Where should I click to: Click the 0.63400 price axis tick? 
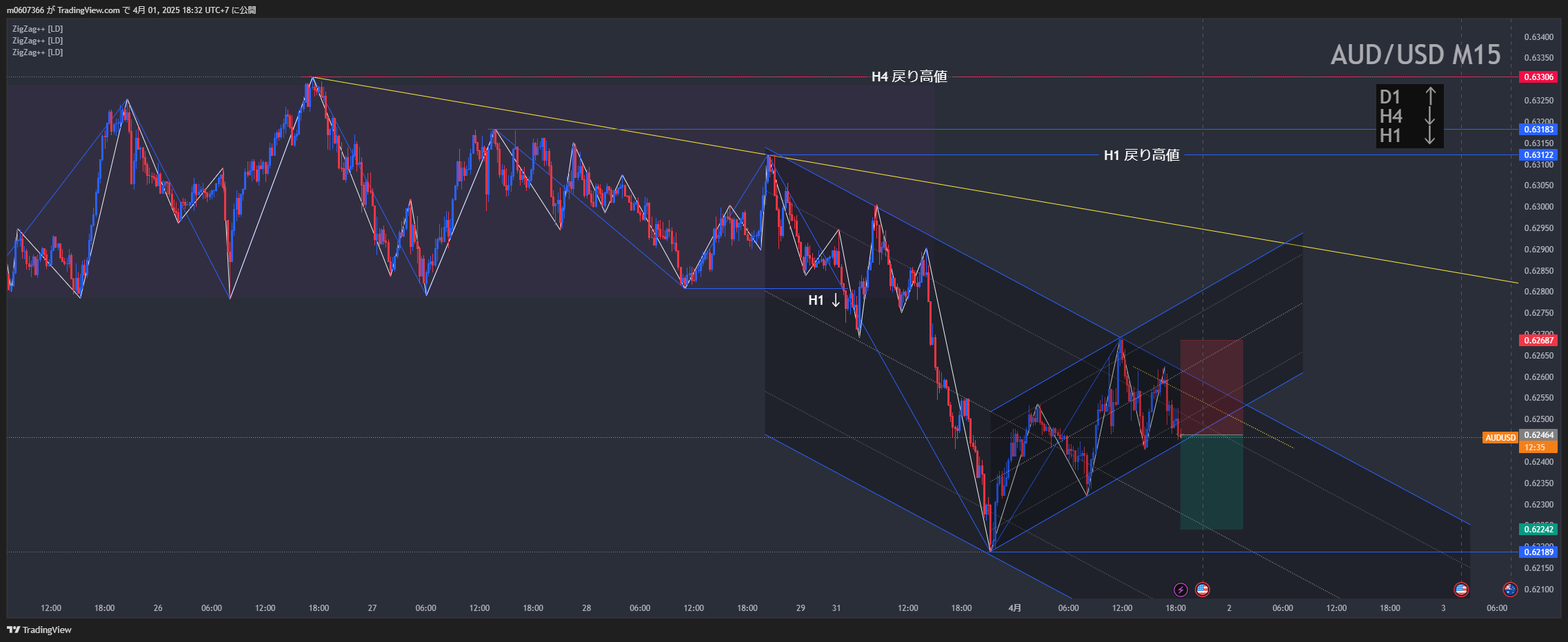pyautogui.click(x=1538, y=37)
